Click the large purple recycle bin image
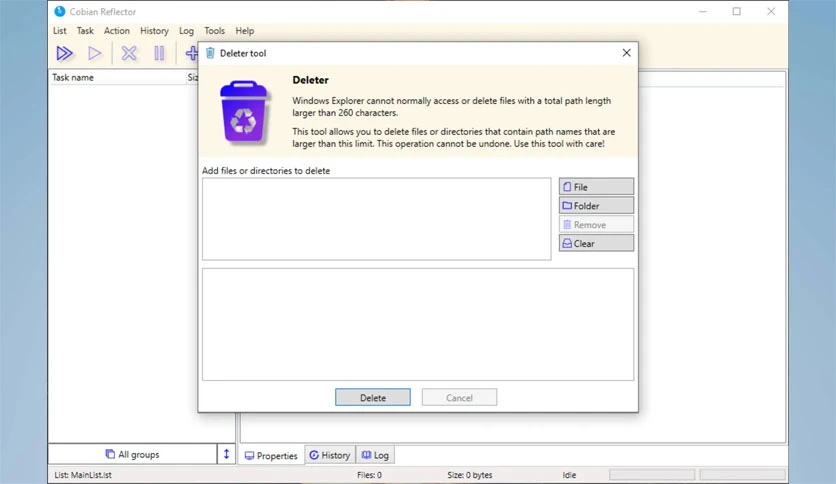This screenshot has width=836, height=484. pyautogui.click(x=244, y=112)
